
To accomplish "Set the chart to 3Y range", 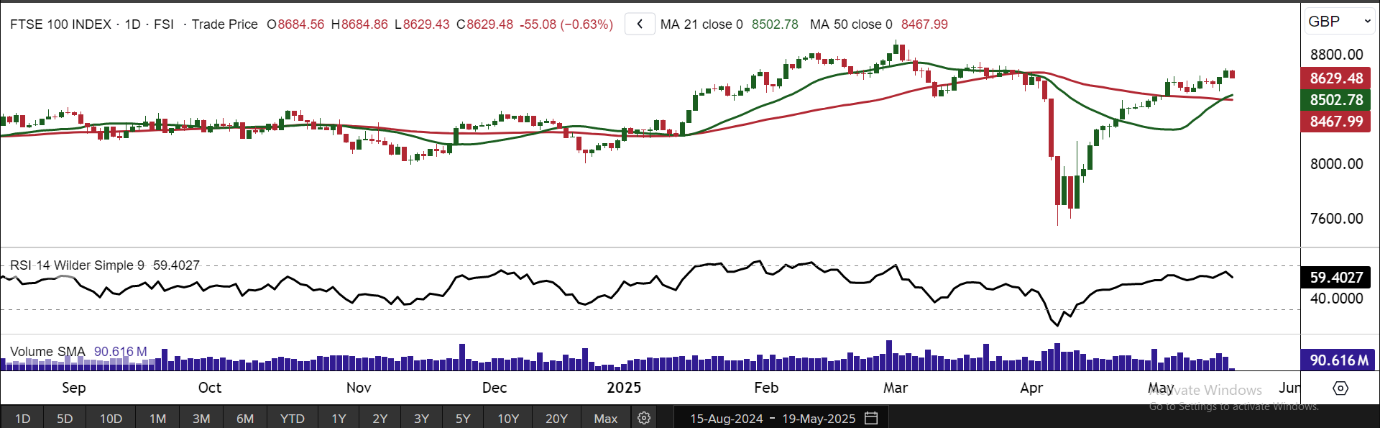I will point(421,417).
